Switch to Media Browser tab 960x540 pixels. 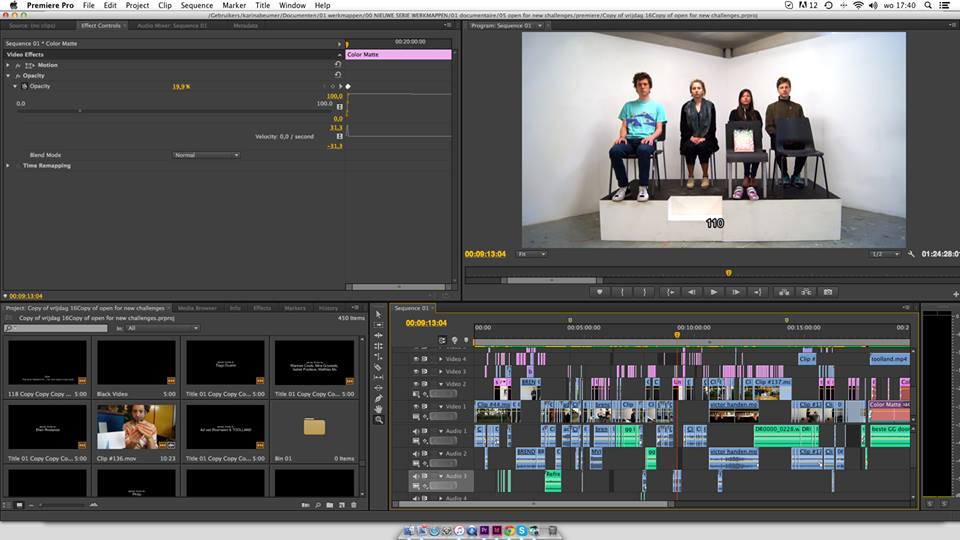[197, 308]
